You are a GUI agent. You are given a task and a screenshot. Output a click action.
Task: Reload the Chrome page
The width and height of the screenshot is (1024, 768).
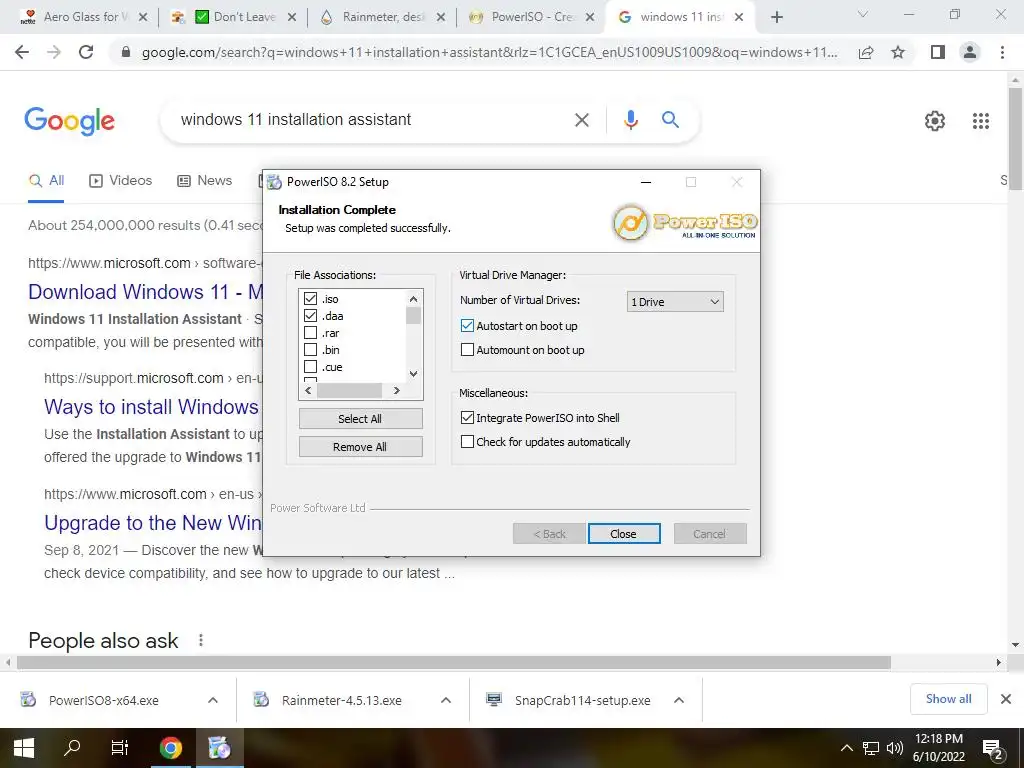coord(86,52)
